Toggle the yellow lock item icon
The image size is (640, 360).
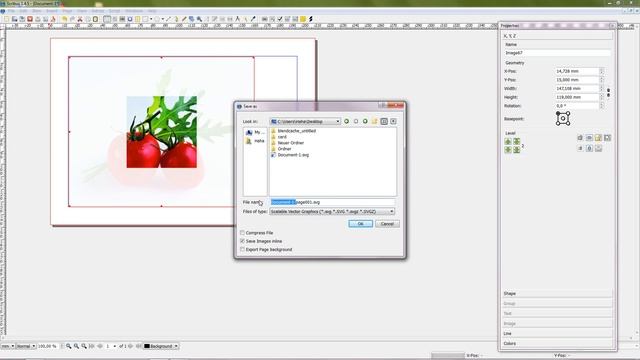[598, 138]
